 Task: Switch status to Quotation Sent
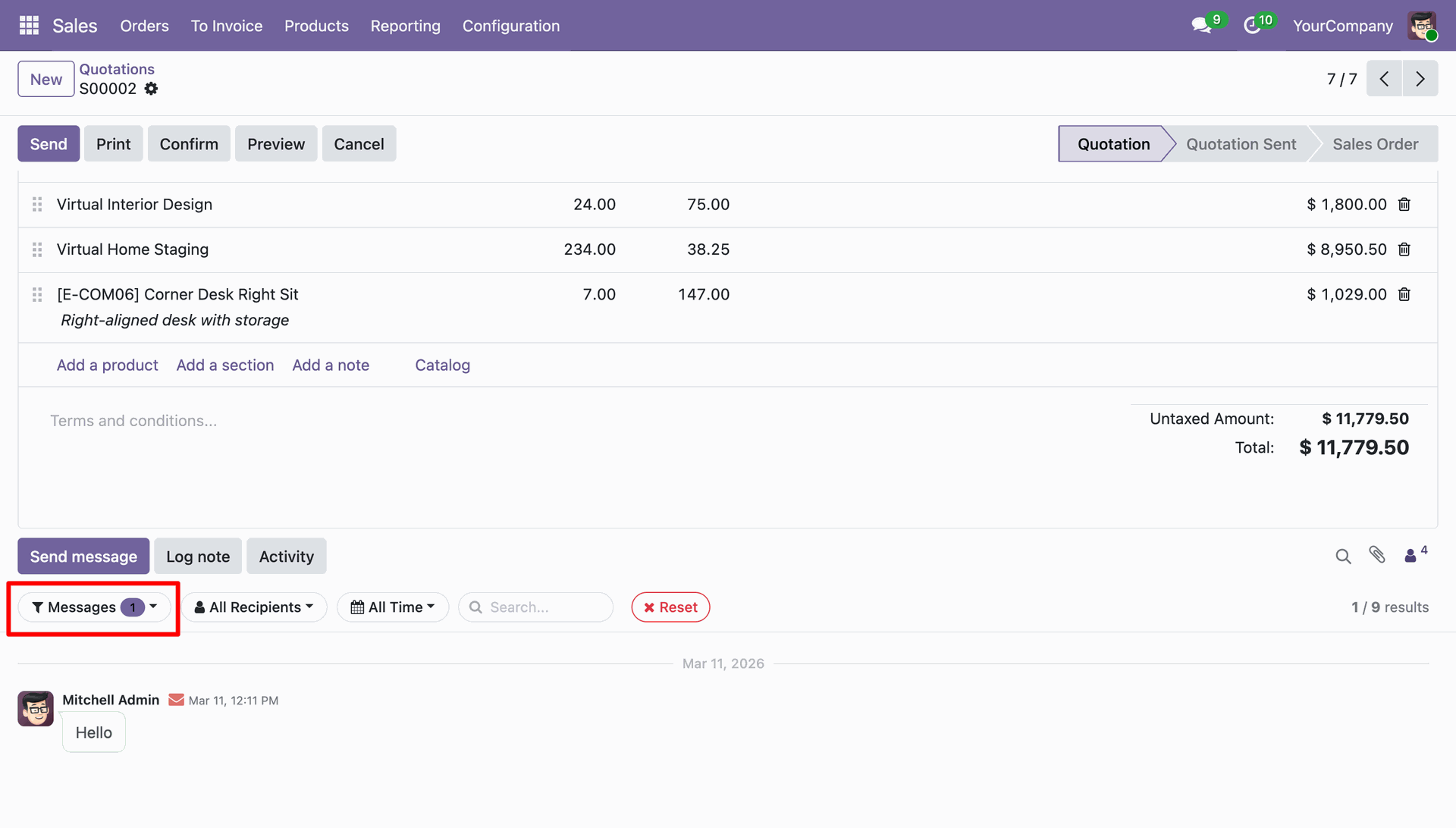point(1241,144)
